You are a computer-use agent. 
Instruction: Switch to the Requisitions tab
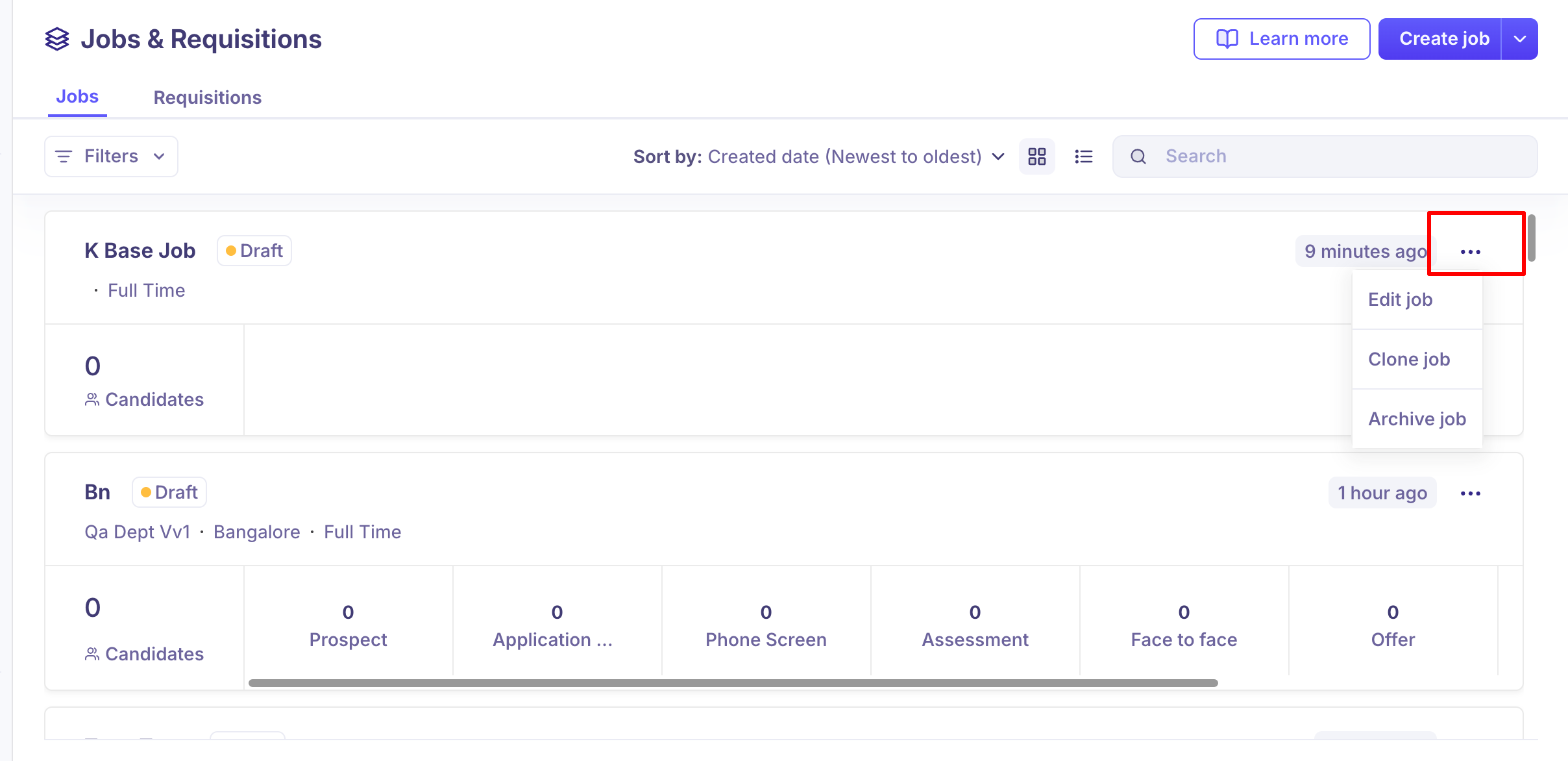(x=207, y=97)
